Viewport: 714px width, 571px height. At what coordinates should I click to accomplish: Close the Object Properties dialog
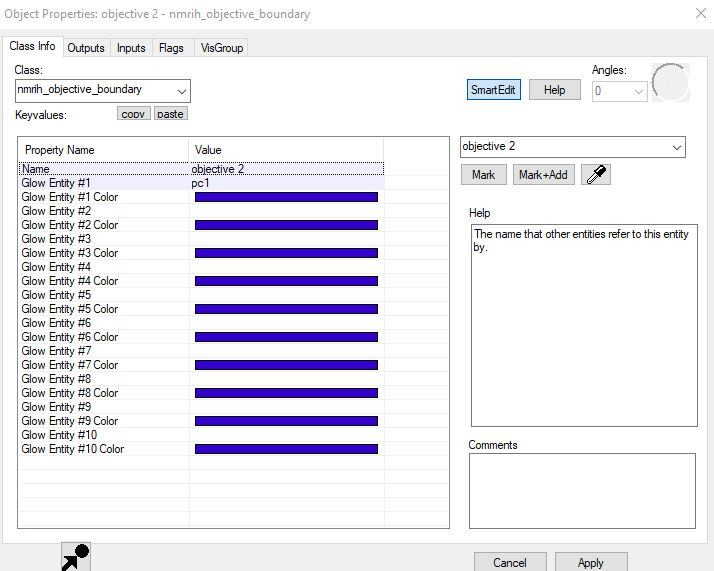tap(701, 13)
